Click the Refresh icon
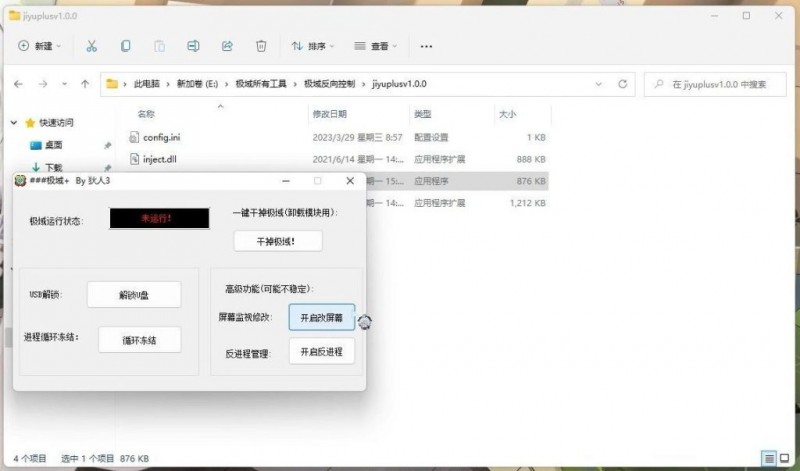 (622, 84)
